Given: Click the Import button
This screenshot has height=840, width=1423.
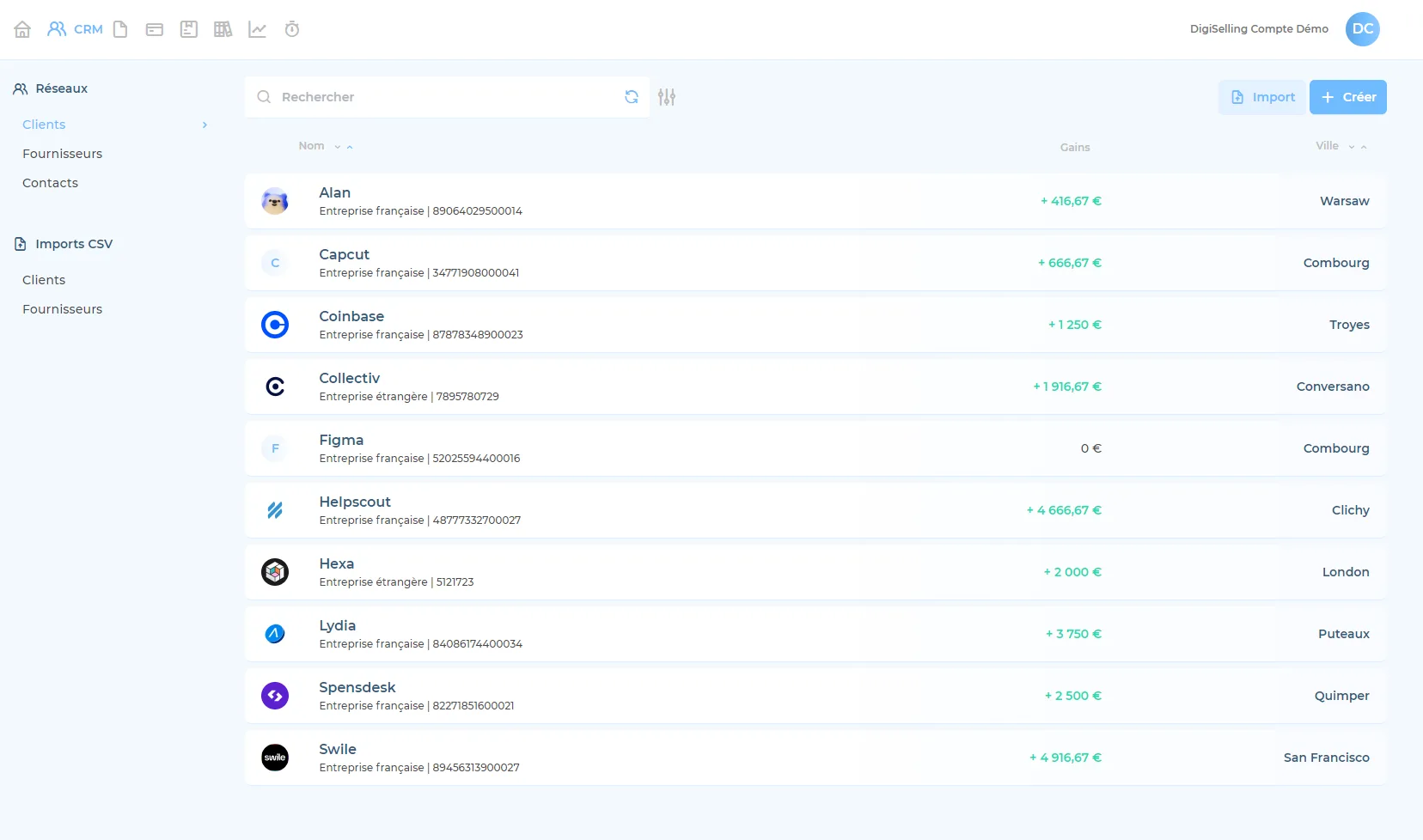Looking at the screenshot, I should pos(1262,97).
